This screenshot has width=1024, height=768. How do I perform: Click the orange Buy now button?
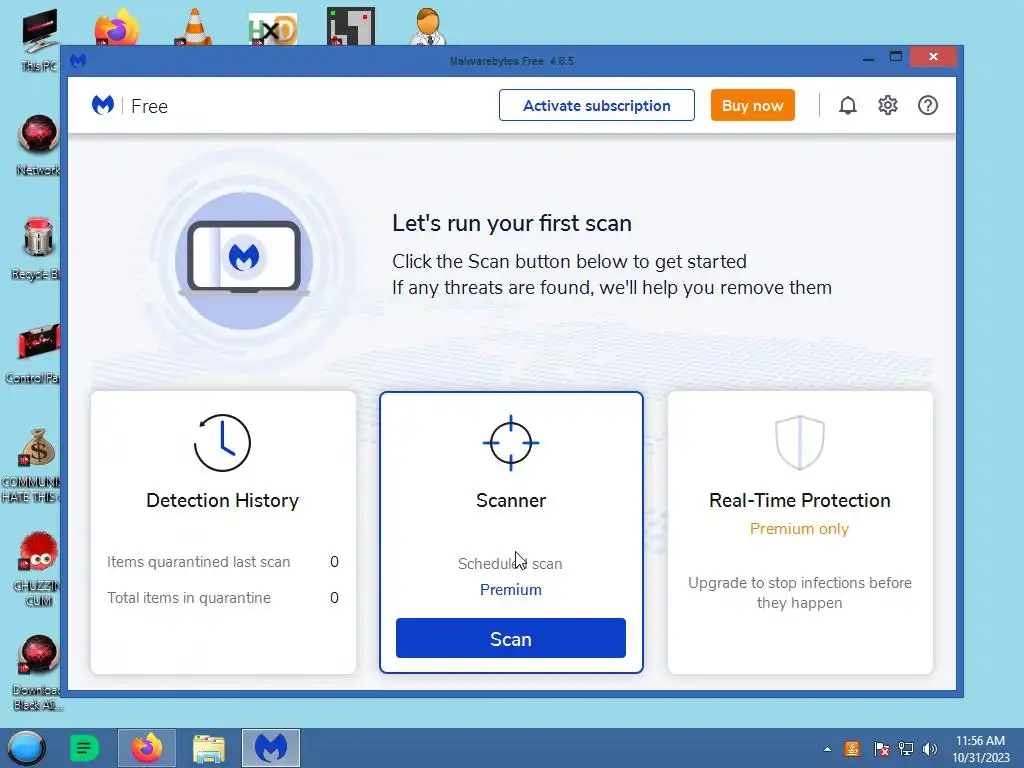click(752, 105)
